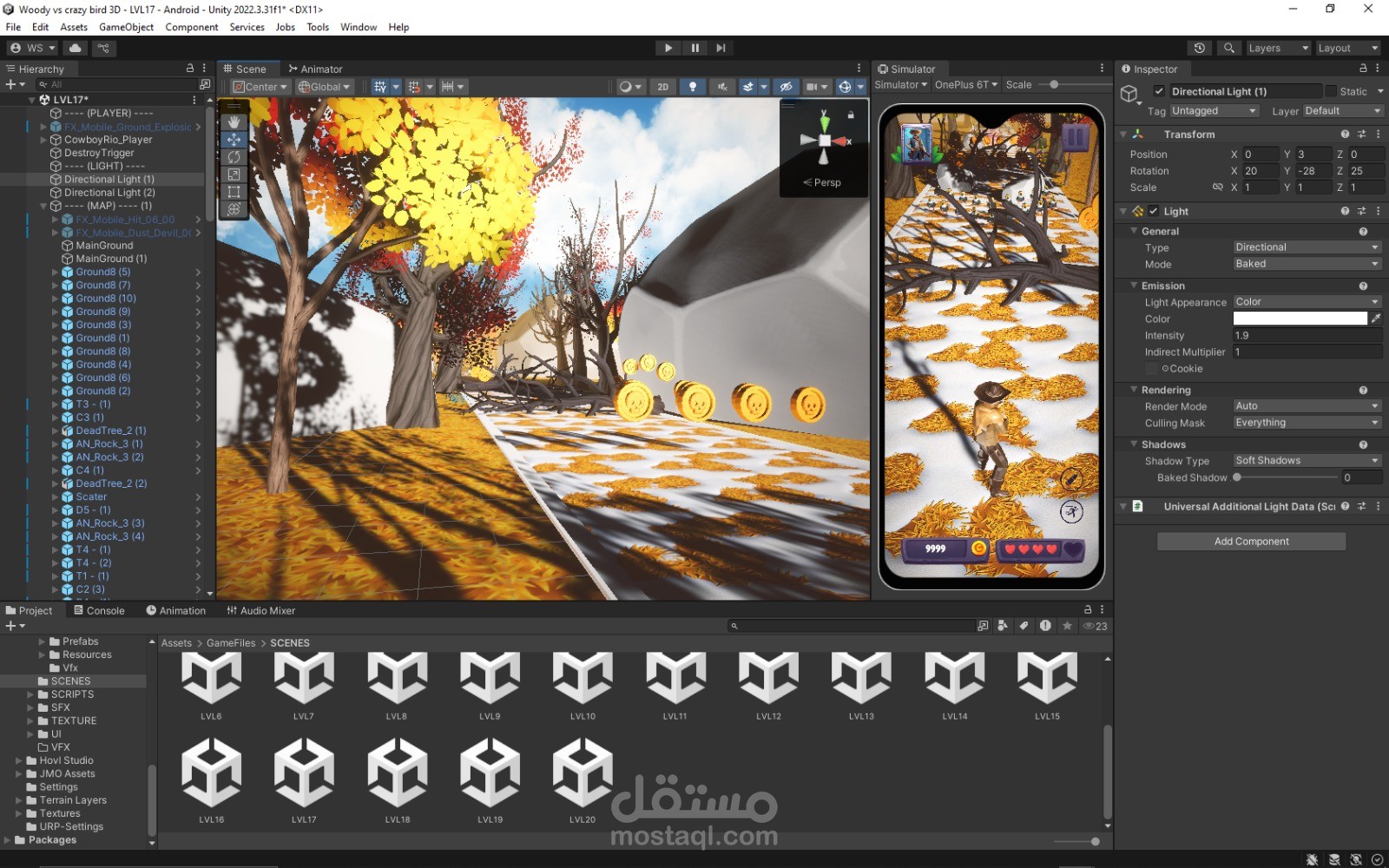Open Transform component preset settings icon

[1361, 135]
